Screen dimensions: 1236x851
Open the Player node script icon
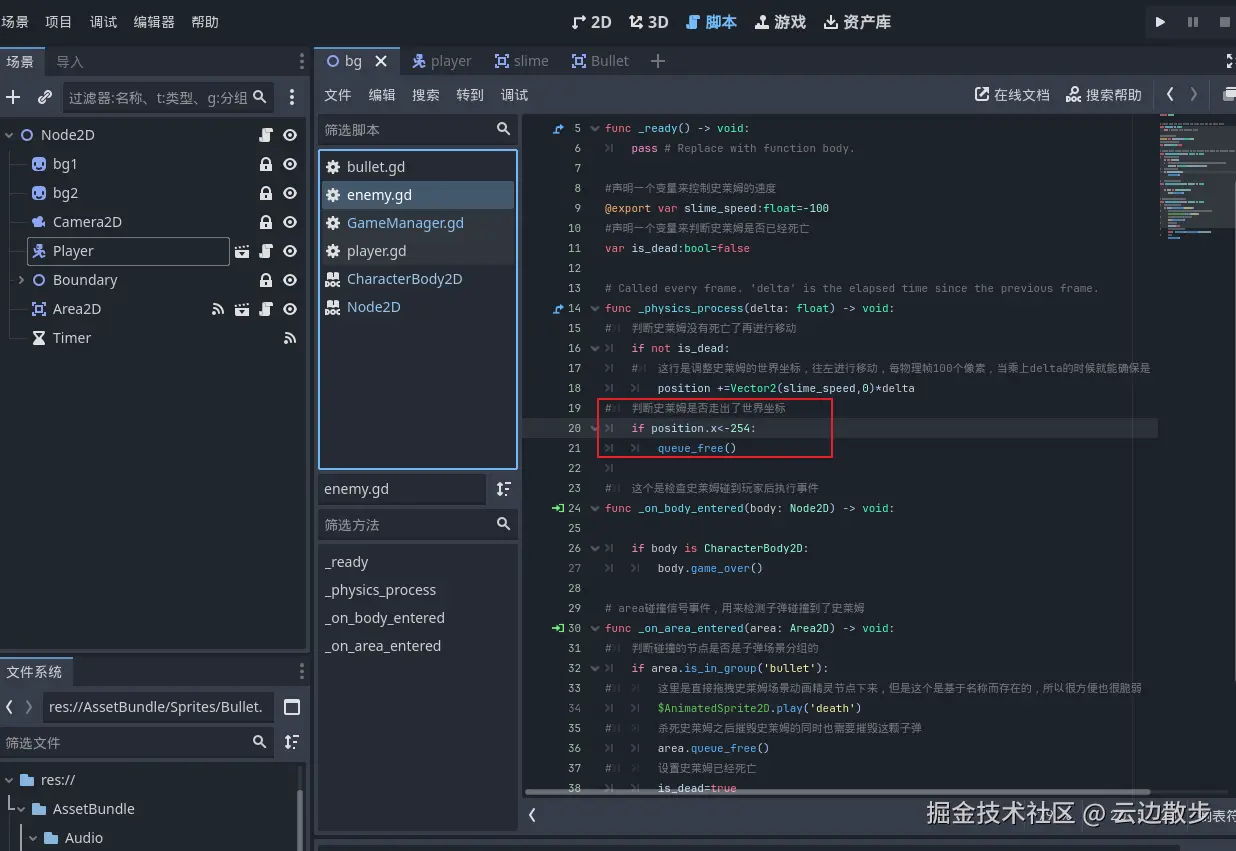click(x=266, y=251)
